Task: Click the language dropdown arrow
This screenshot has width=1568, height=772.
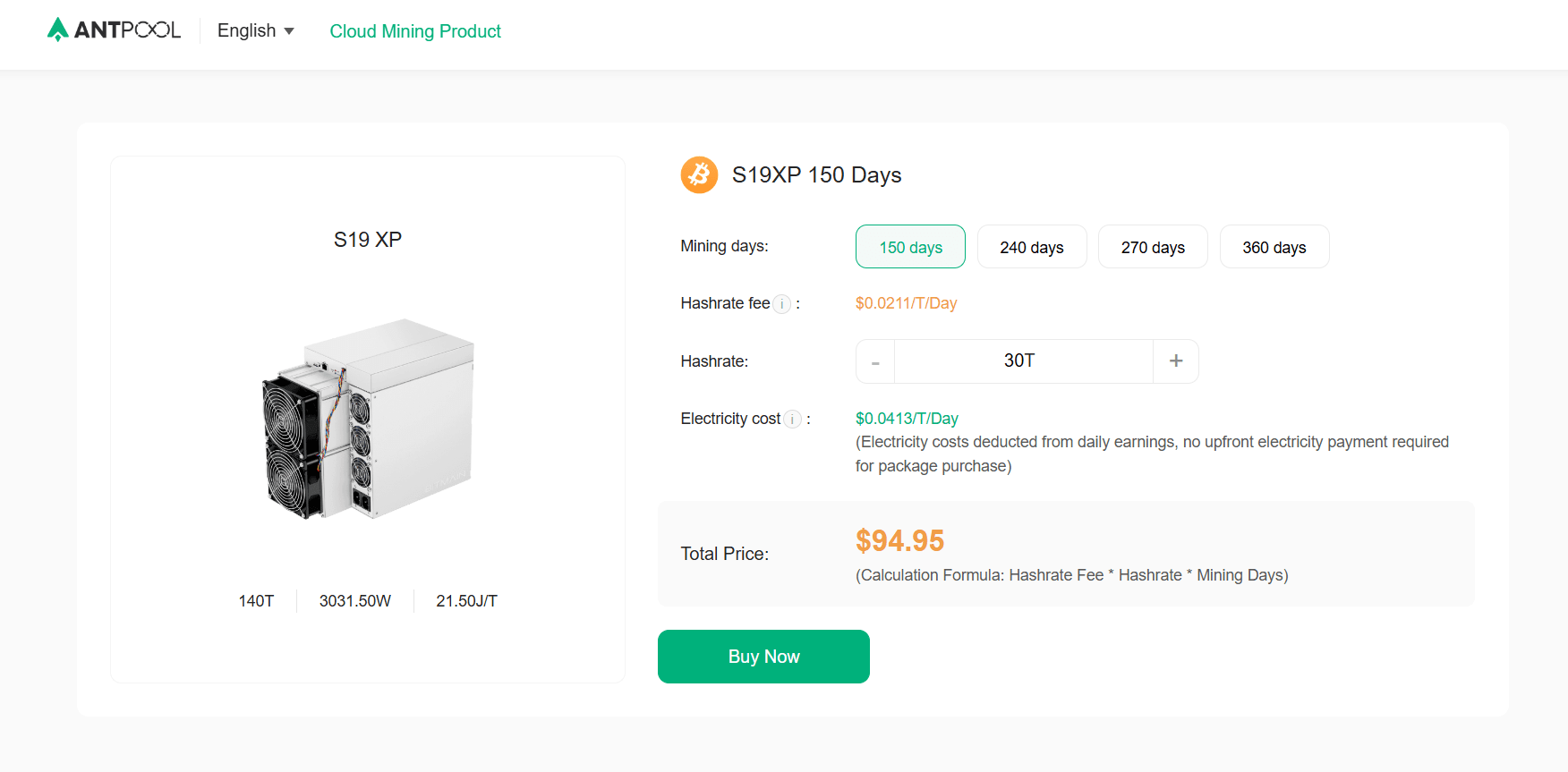Action: [289, 31]
